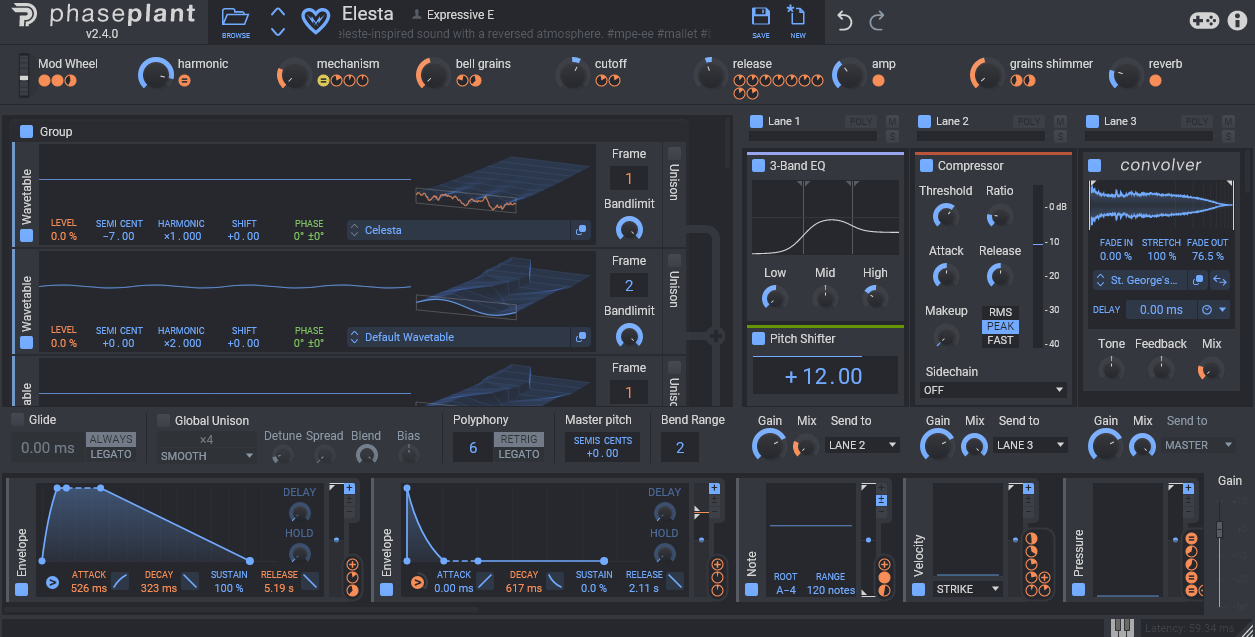Redo the last change

[877, 21]
